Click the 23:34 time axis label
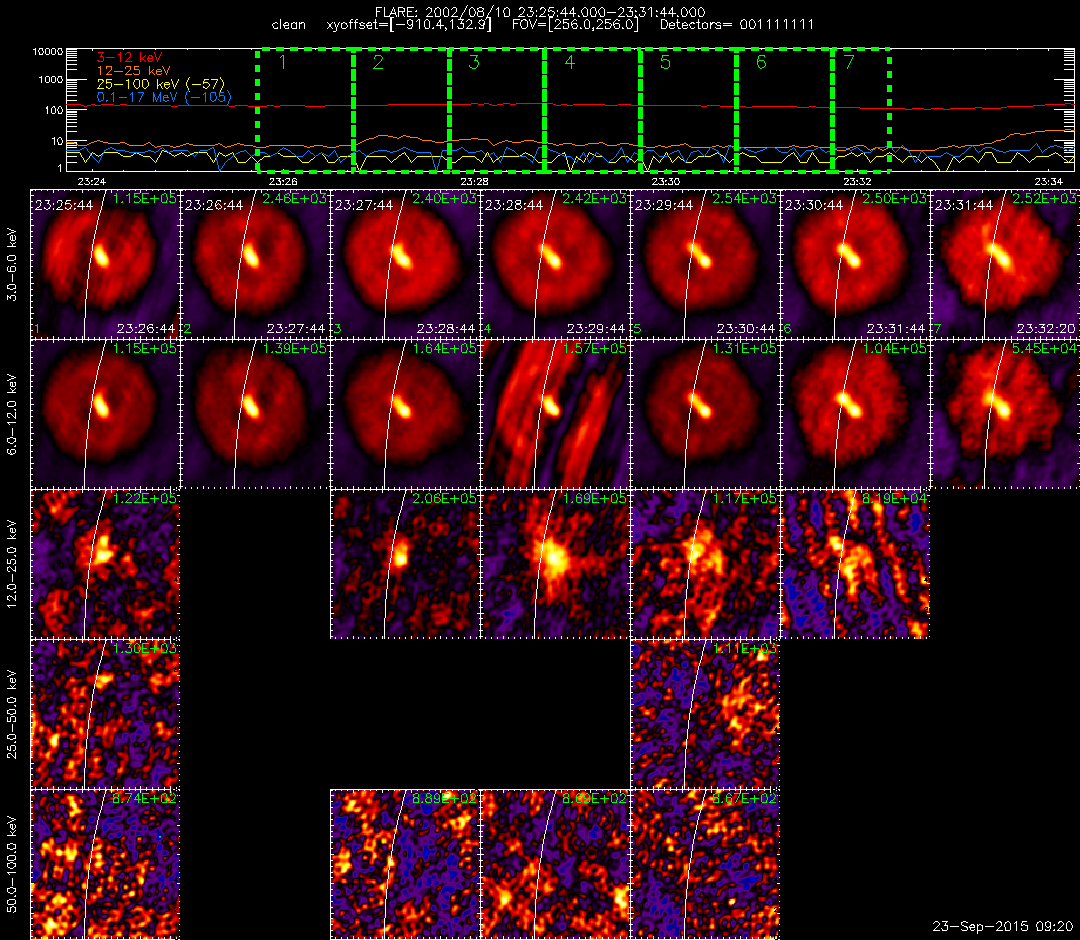This screenshot has width=1080, height=940. coord(1048,181)
